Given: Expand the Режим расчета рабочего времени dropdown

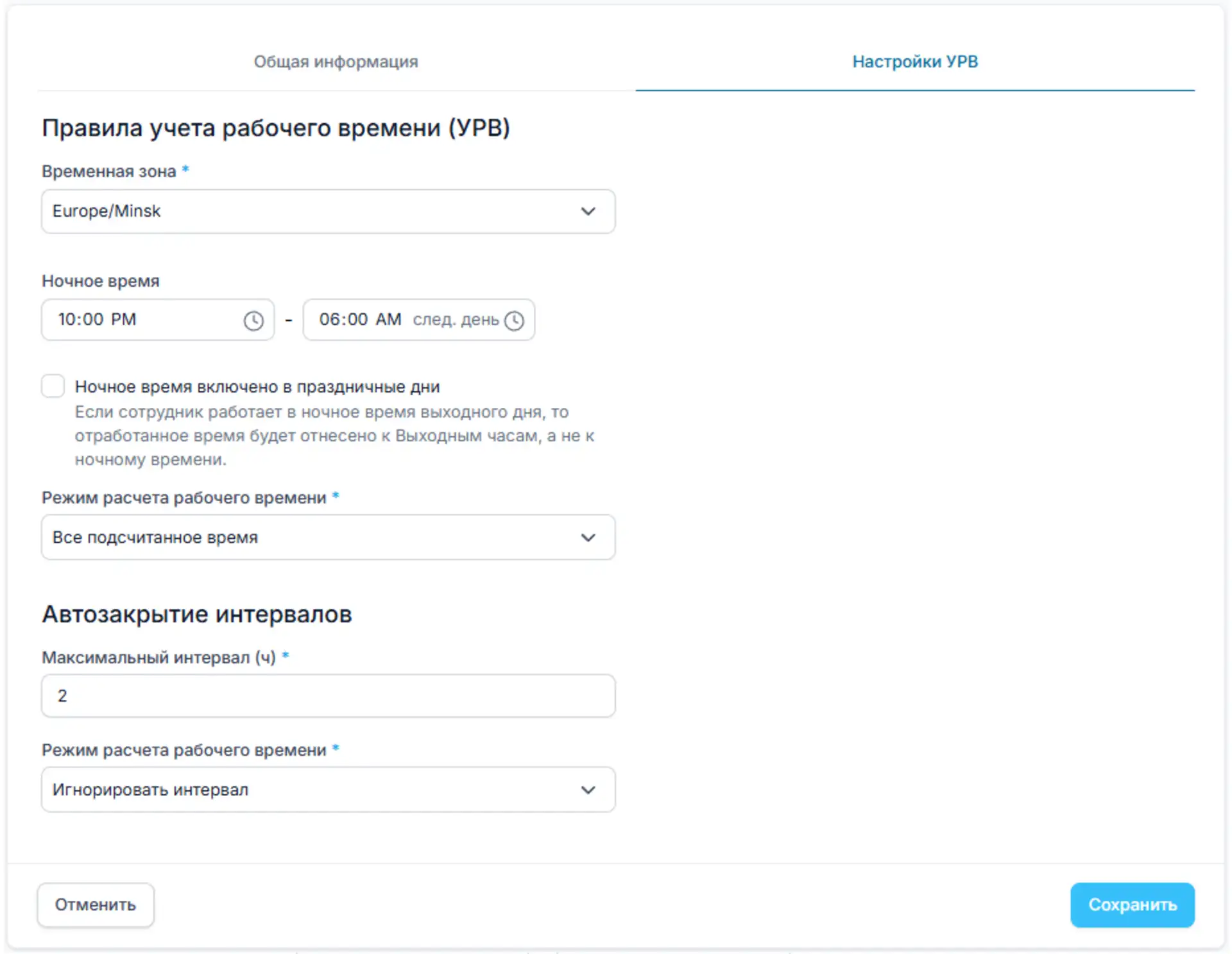Looking at the screenshot, I should (x=328, y=538).
